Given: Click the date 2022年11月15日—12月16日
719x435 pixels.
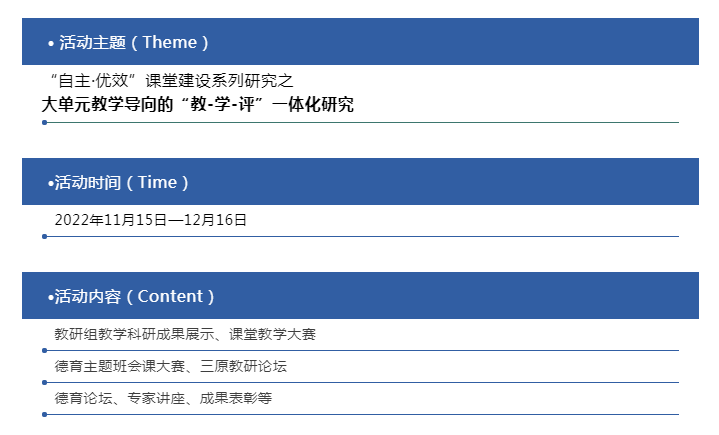Looking at the screenshot, I should tap(150, 220).
